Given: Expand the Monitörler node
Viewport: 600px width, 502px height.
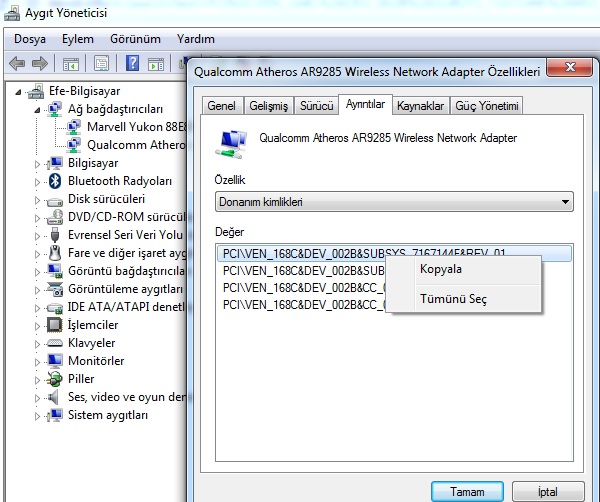Looking at the screenshot, I should pos(37,362).
